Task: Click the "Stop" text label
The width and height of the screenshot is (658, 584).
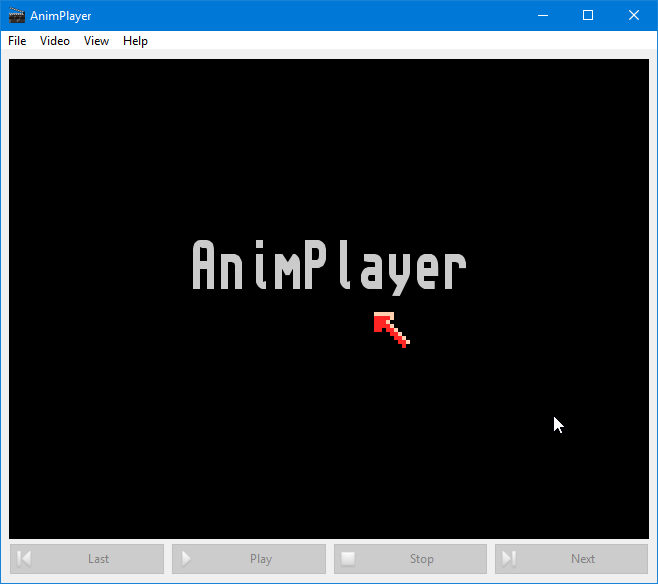Action: (x=422, y=559)
